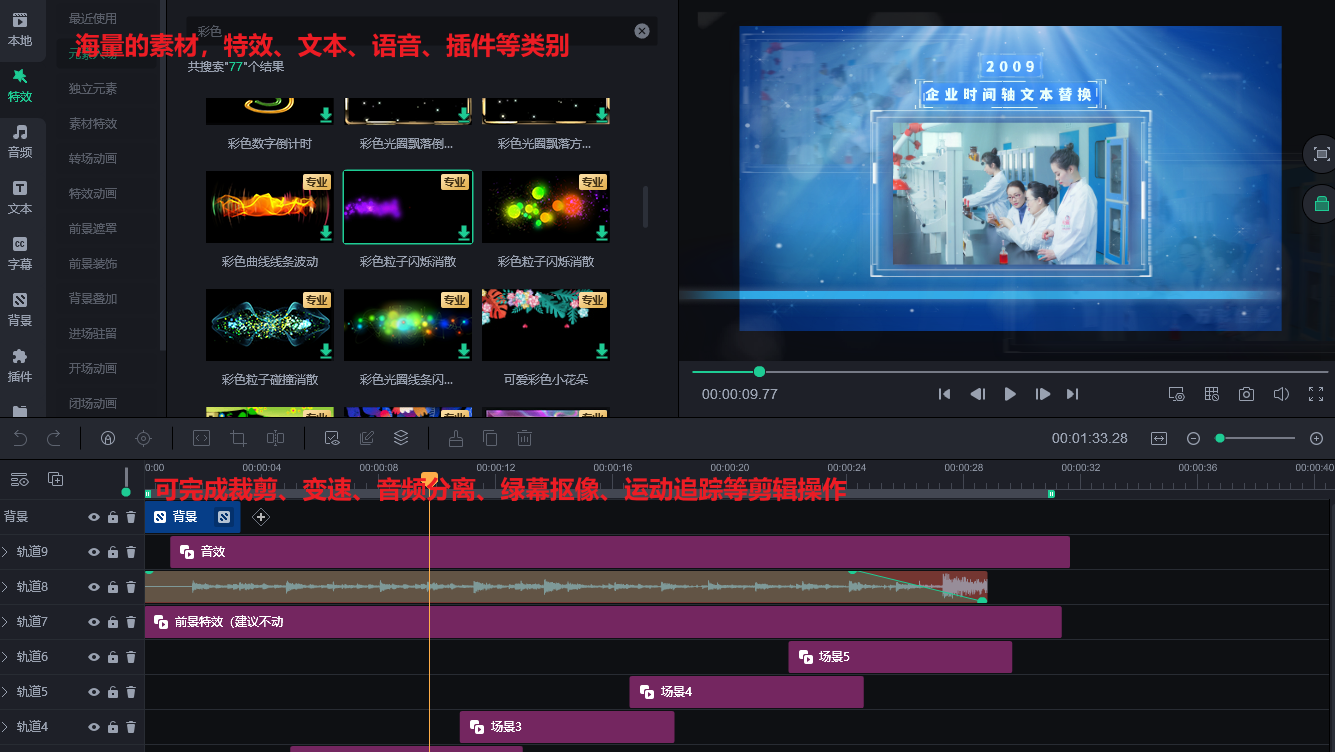The width and height of the screenshot is (1335, 752).
Task: Select 素材特效 category
Action: click(x=93, y=124)
